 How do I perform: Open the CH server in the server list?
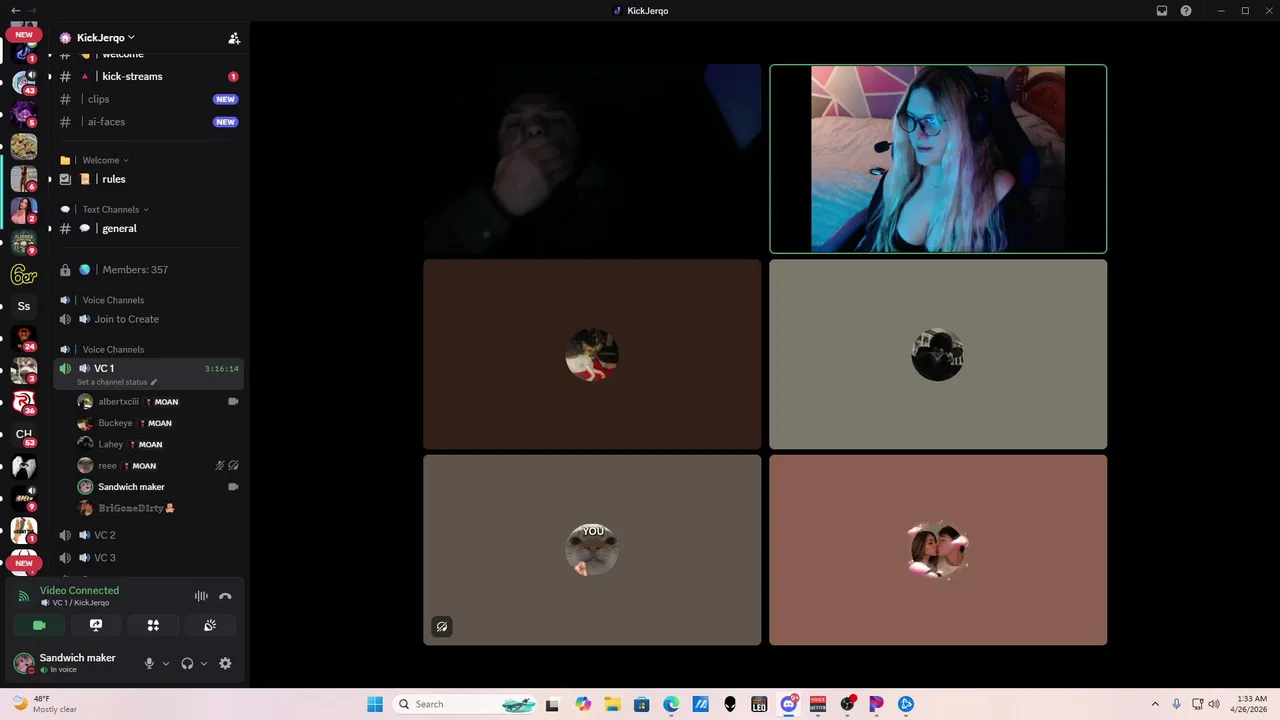click(x=24, y=434)
